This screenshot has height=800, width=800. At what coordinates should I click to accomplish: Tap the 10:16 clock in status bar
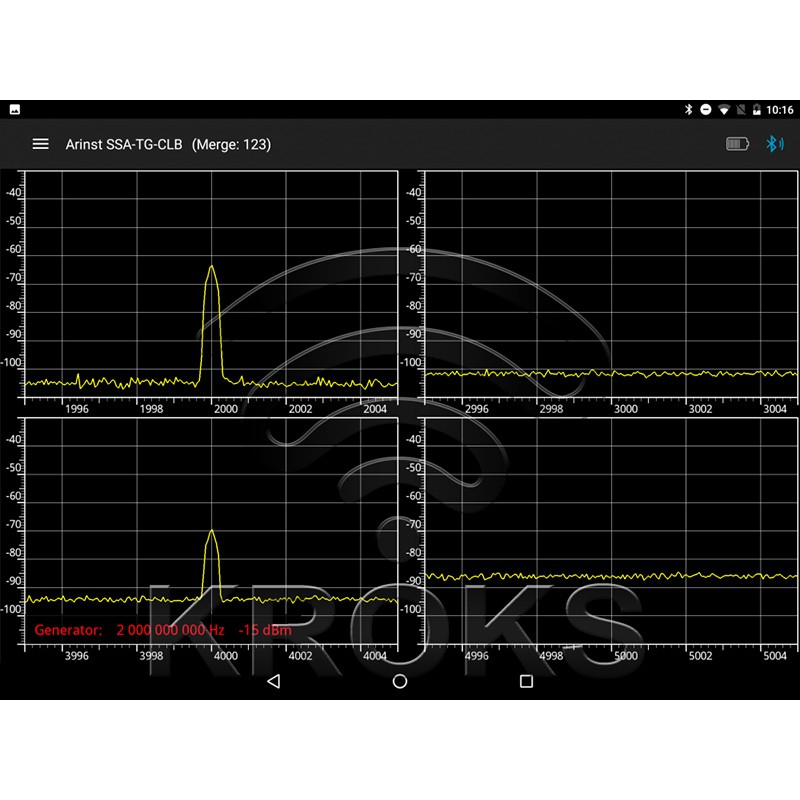[780, 110]
